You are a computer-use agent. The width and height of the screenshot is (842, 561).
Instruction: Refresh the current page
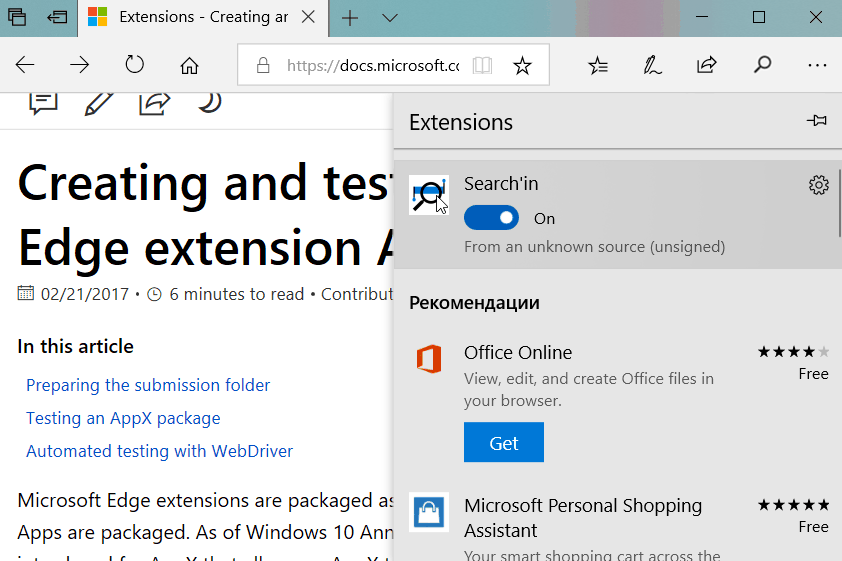(134, 65)
